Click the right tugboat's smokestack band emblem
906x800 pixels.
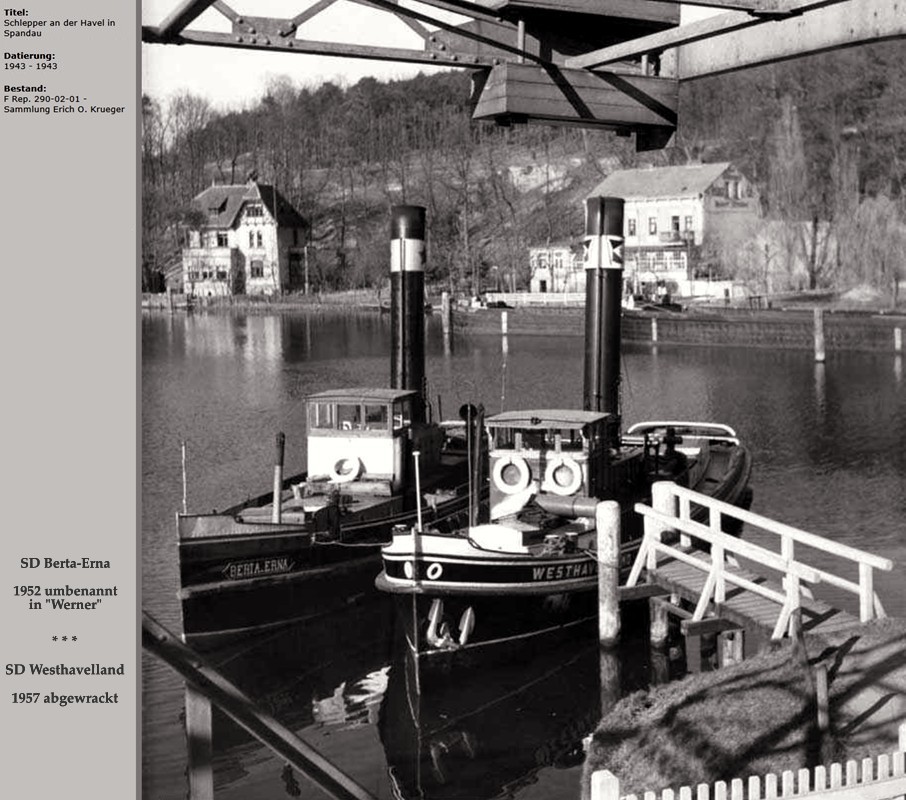click(604, 252)
